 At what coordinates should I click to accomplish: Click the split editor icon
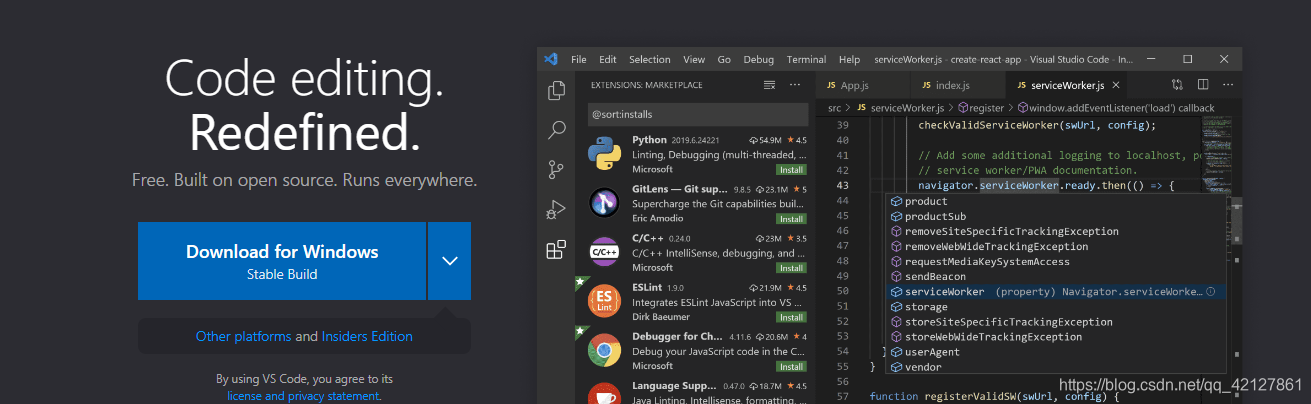(x=1203, y=85)
